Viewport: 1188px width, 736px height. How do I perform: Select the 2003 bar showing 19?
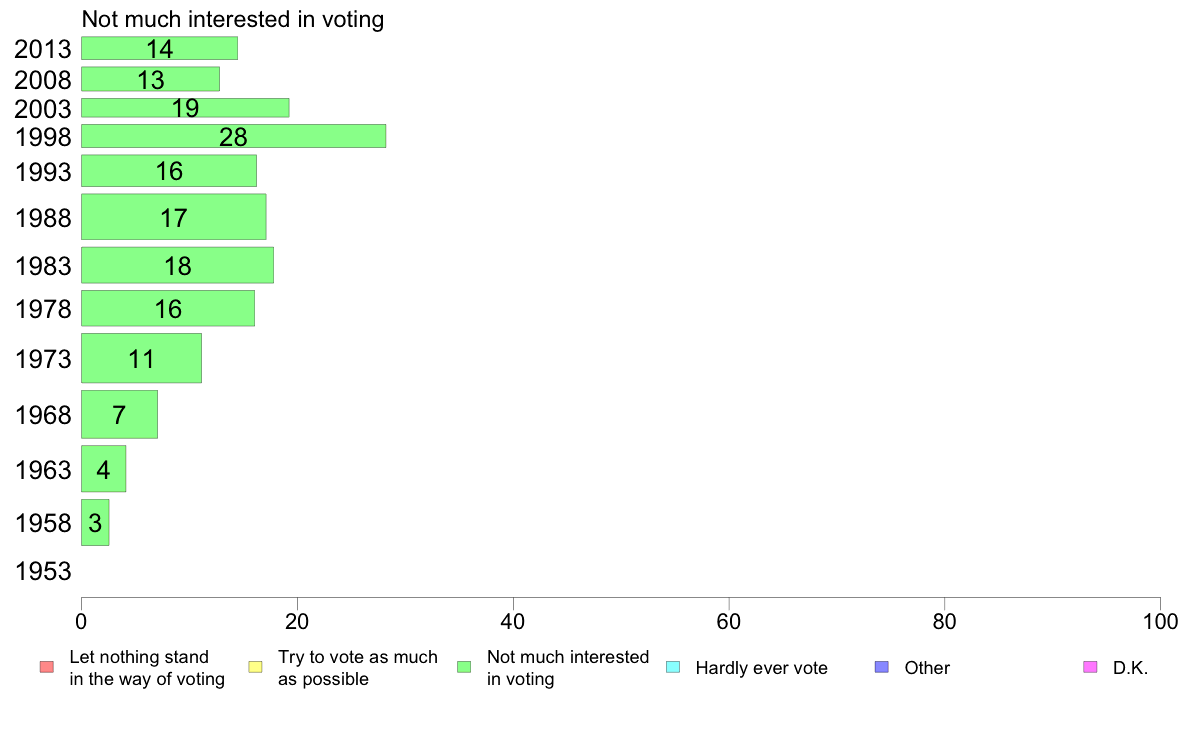185,108
